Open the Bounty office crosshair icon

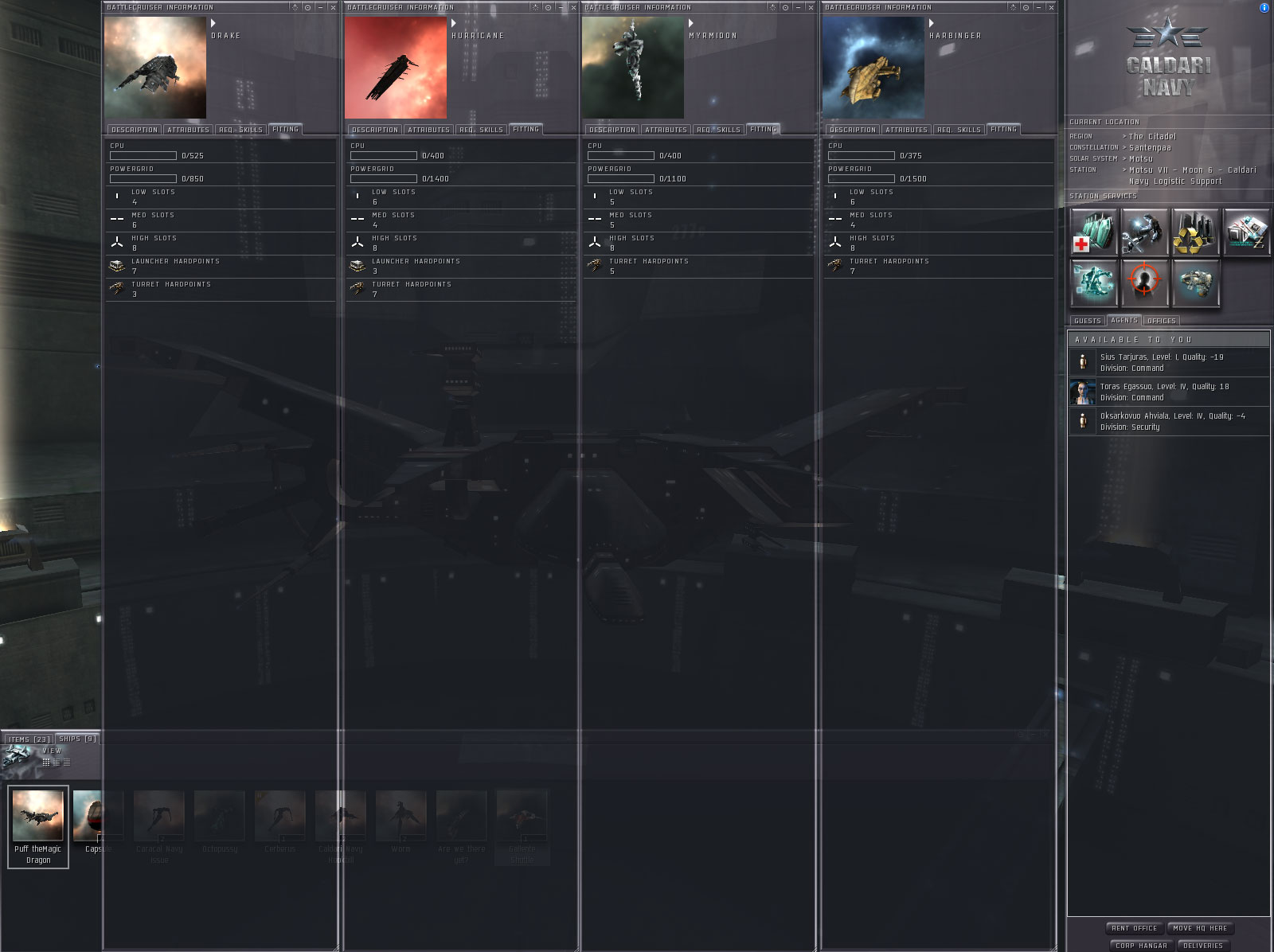pyautogui.click(x=1144, y=283)
